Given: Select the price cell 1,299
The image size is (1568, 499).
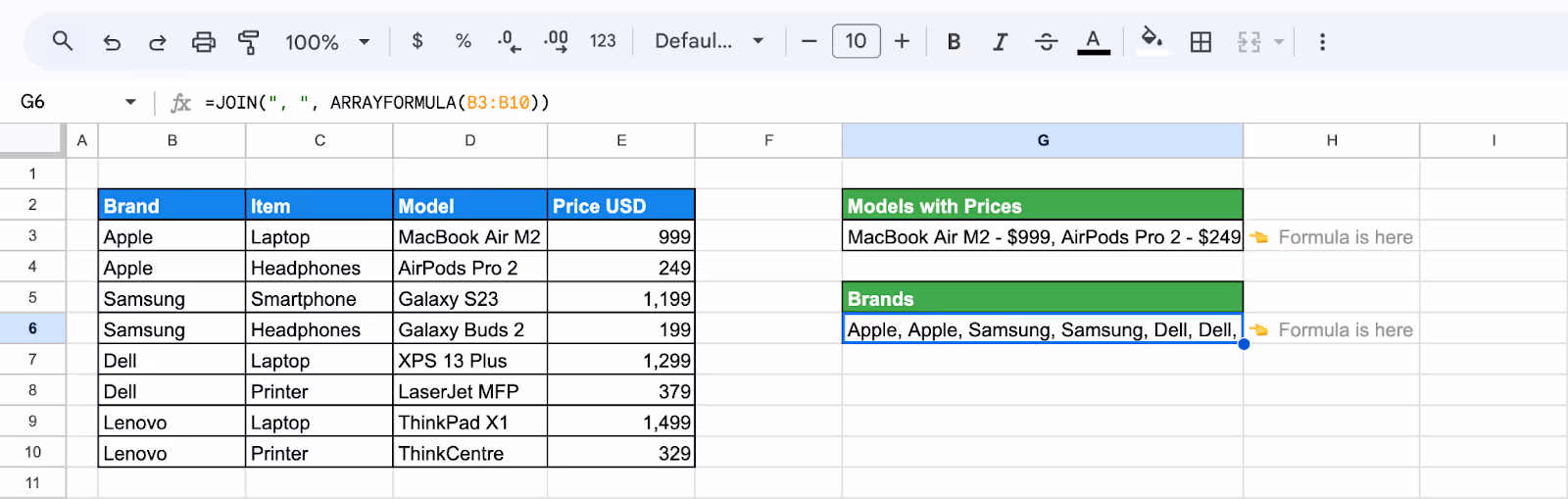Looking at the screenshot, I should [621, 360].
